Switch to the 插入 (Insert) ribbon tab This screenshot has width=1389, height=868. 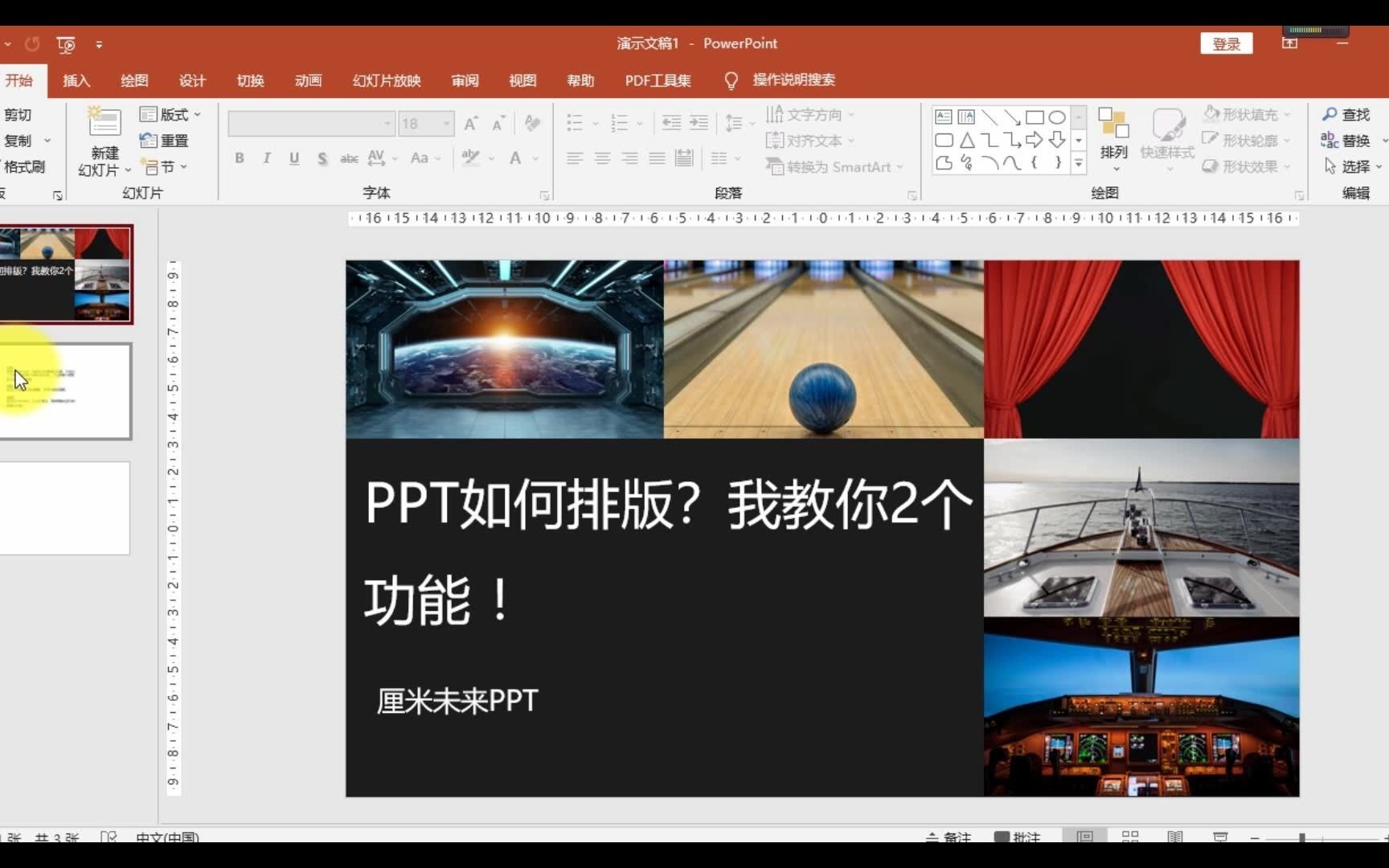point(76,80)
